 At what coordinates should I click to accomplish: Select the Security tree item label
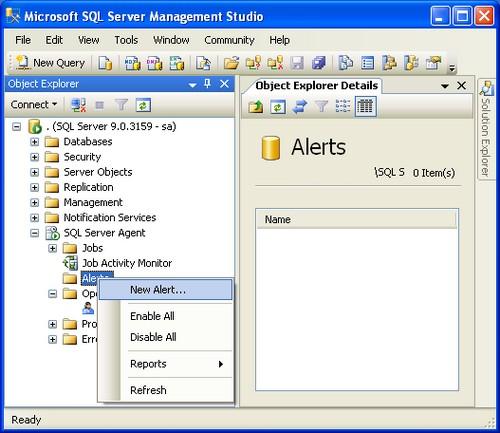click(82, 157)
